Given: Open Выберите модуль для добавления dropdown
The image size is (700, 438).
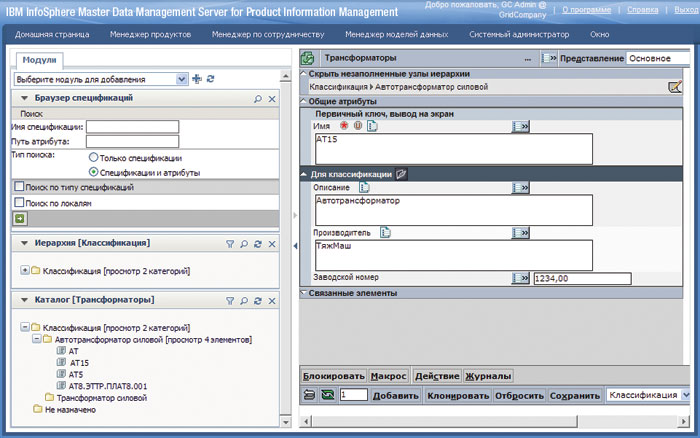Looking at the screenshot, I should 181,79.
